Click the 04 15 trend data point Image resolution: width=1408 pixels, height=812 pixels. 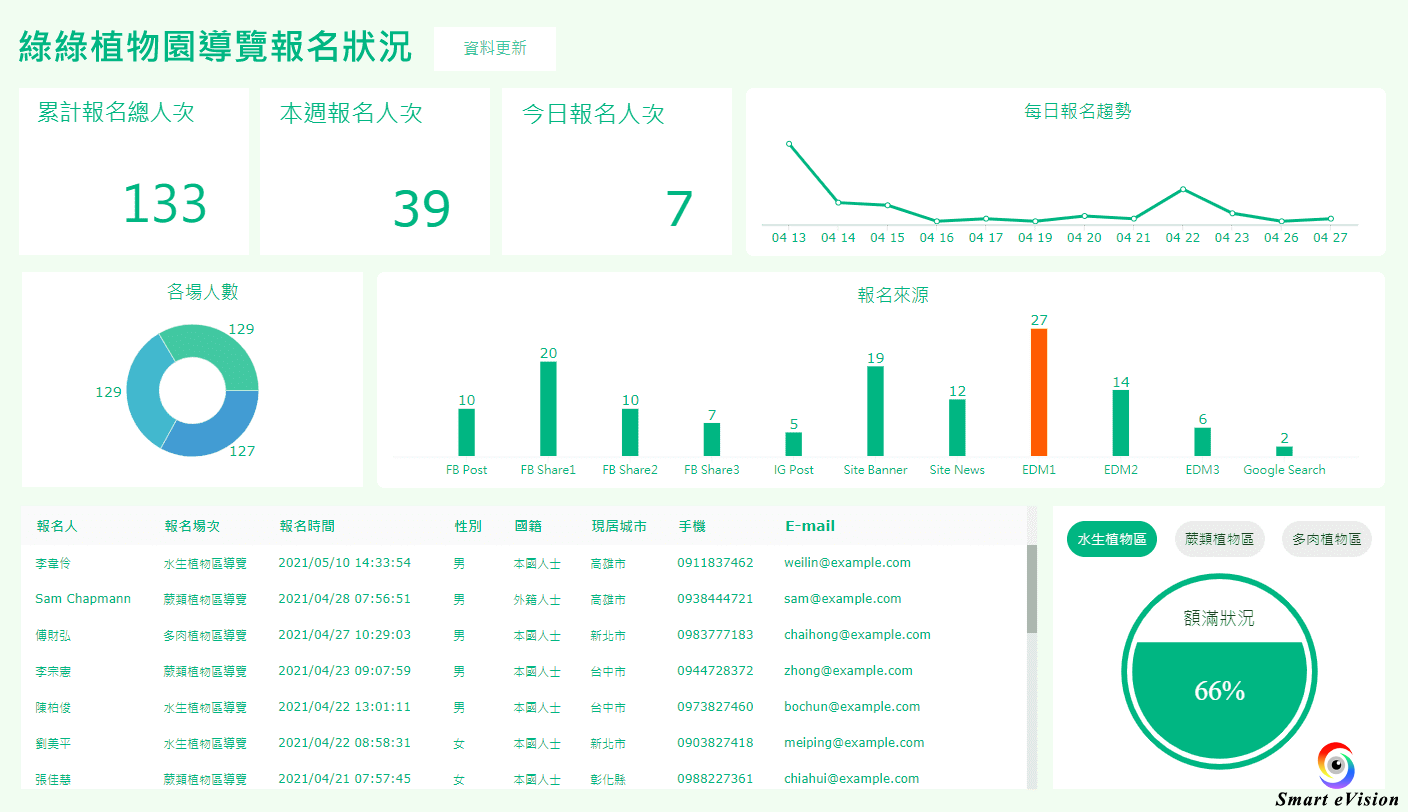click(887, 205)
